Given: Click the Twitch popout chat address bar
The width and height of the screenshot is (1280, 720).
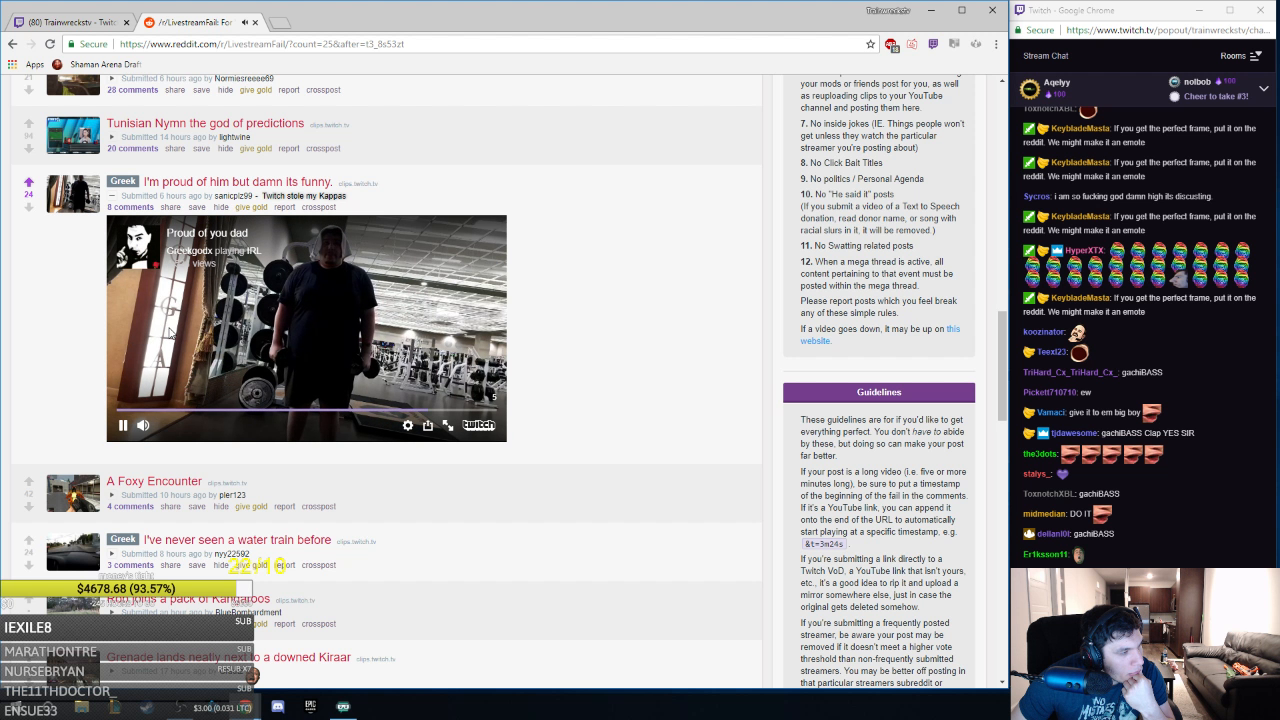Looking at the screenshot, I should [1166, 30].
